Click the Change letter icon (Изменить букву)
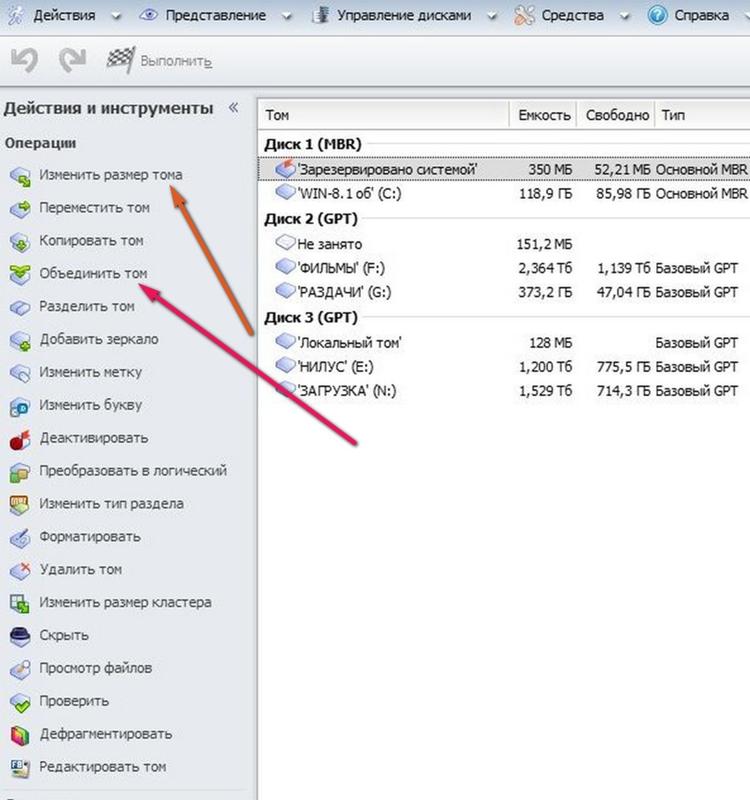 coord(20,406)
